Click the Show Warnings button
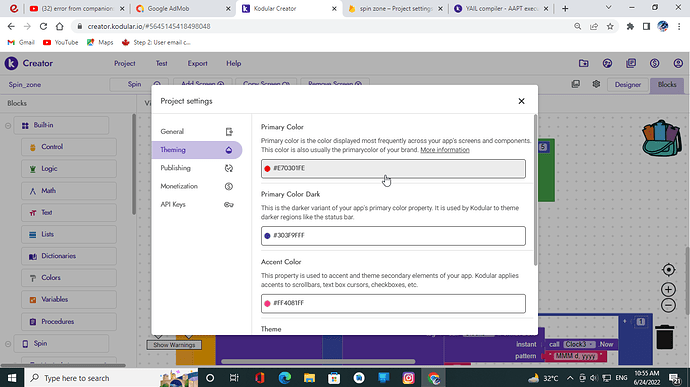 coord(174,345)
